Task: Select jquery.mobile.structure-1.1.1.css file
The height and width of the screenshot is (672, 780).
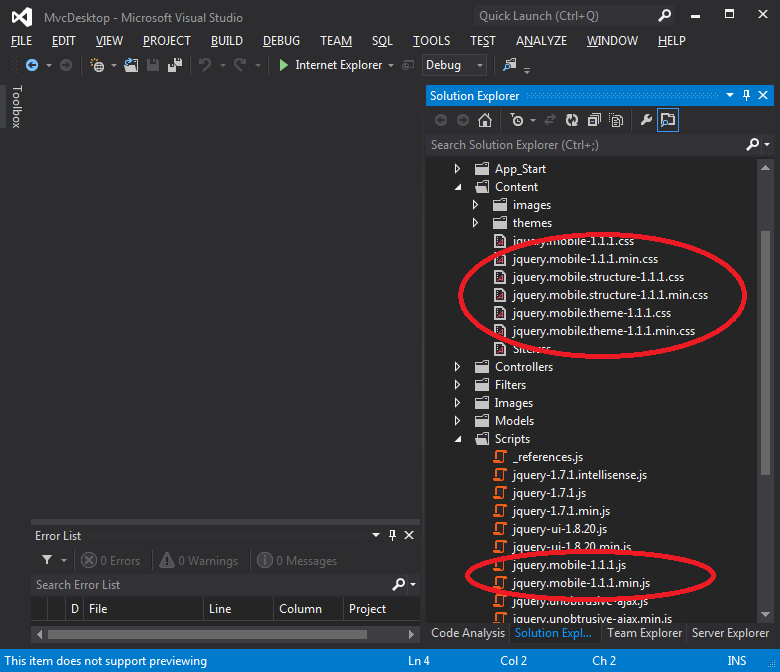Action: [598, 277]
